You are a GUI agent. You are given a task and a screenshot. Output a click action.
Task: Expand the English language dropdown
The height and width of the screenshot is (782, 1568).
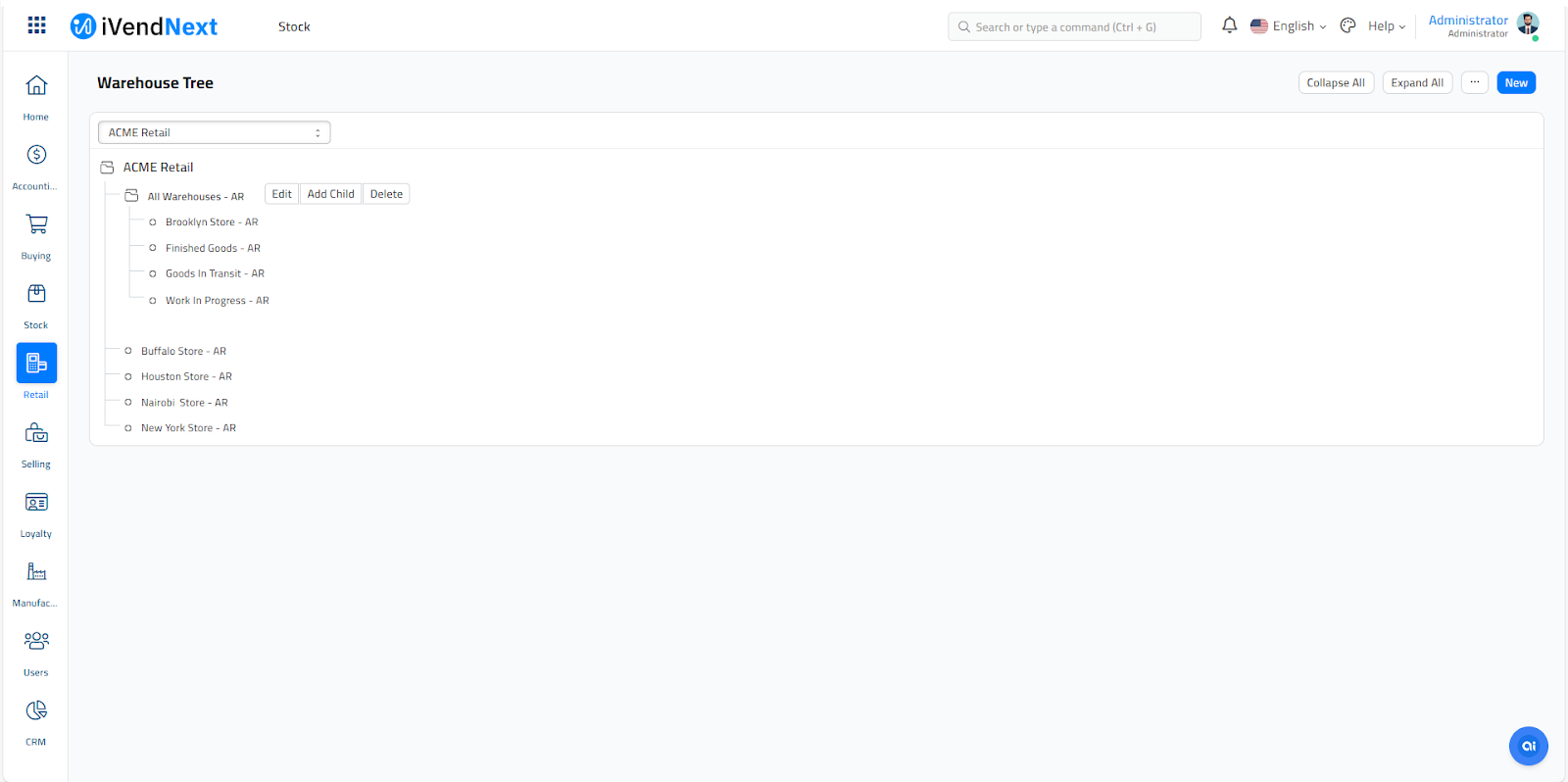1289,26
